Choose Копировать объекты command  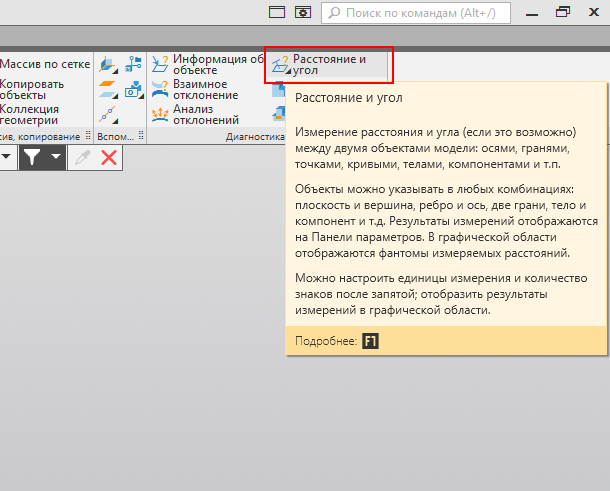coord(32,89)
